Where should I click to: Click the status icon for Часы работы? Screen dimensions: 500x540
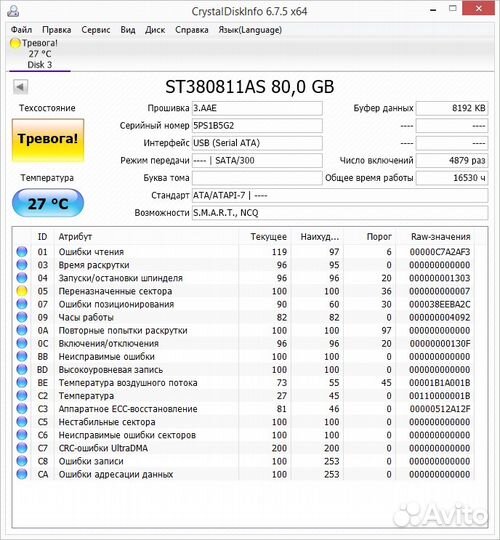(x=22, y=317)
